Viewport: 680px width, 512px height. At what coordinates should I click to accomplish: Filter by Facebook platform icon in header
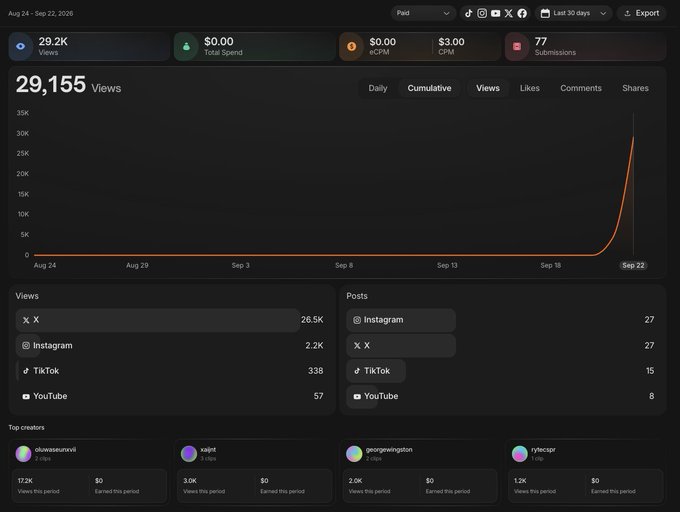(x=522, y=13)
